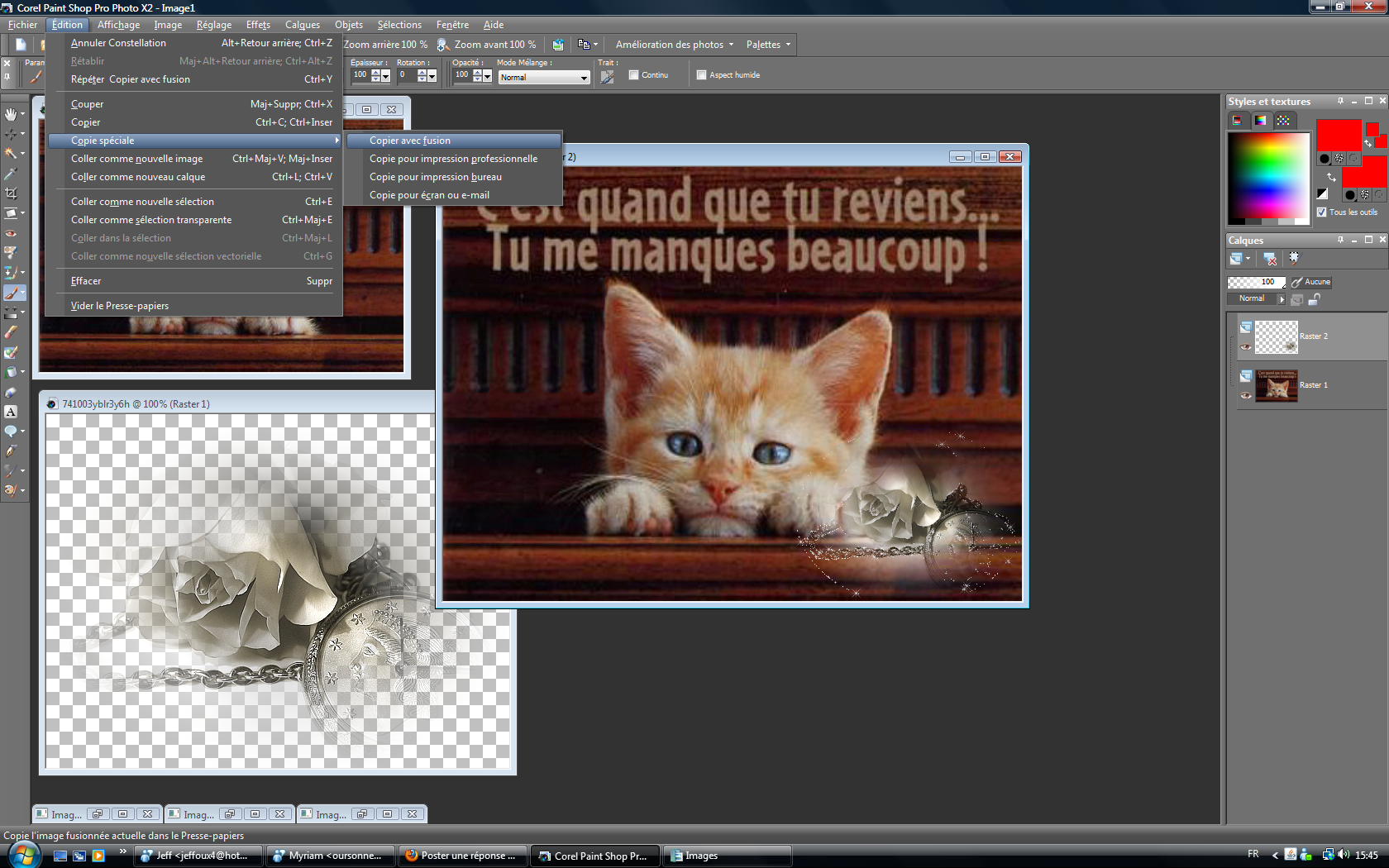Click the Windows Start orb
The width and height of the screenshot is (1389, 868).
pyautogui.click(x=22, y=854)
